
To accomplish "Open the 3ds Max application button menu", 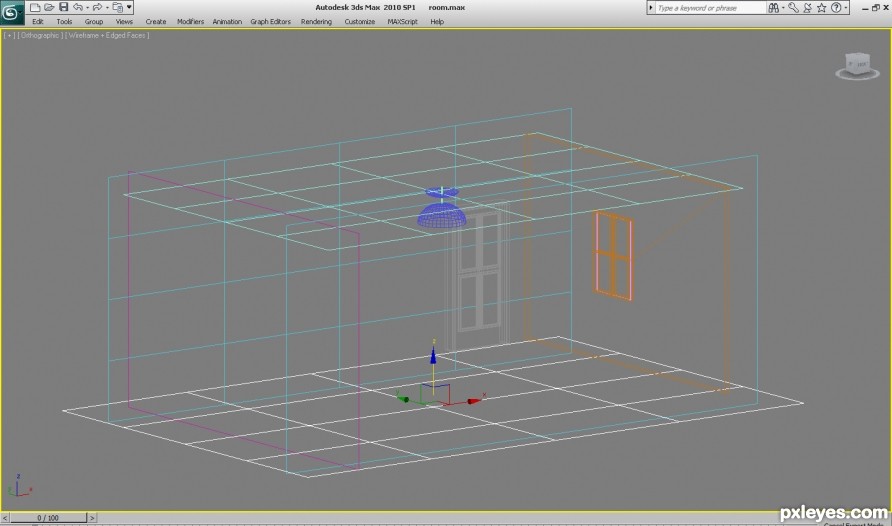I will tap(11, 12).
